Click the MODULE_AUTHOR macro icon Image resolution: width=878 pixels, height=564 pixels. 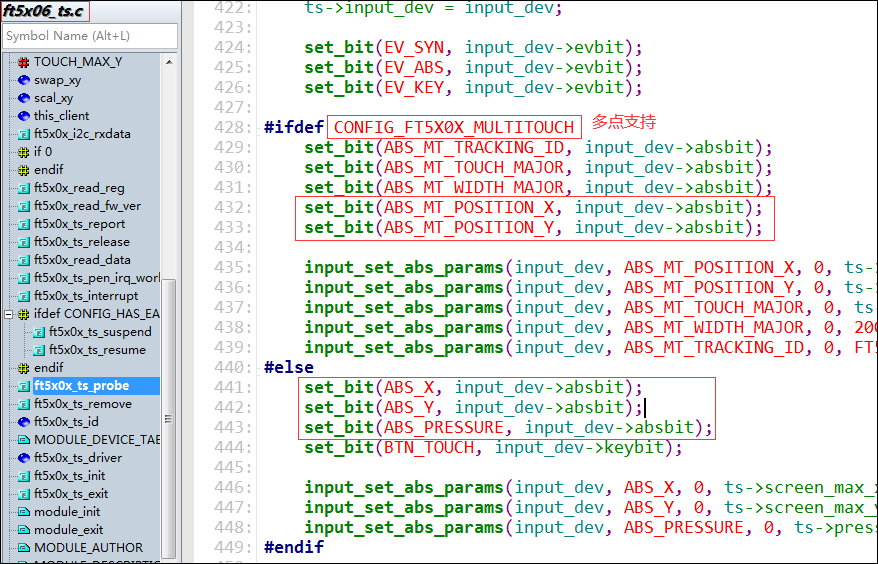[24, 548]
